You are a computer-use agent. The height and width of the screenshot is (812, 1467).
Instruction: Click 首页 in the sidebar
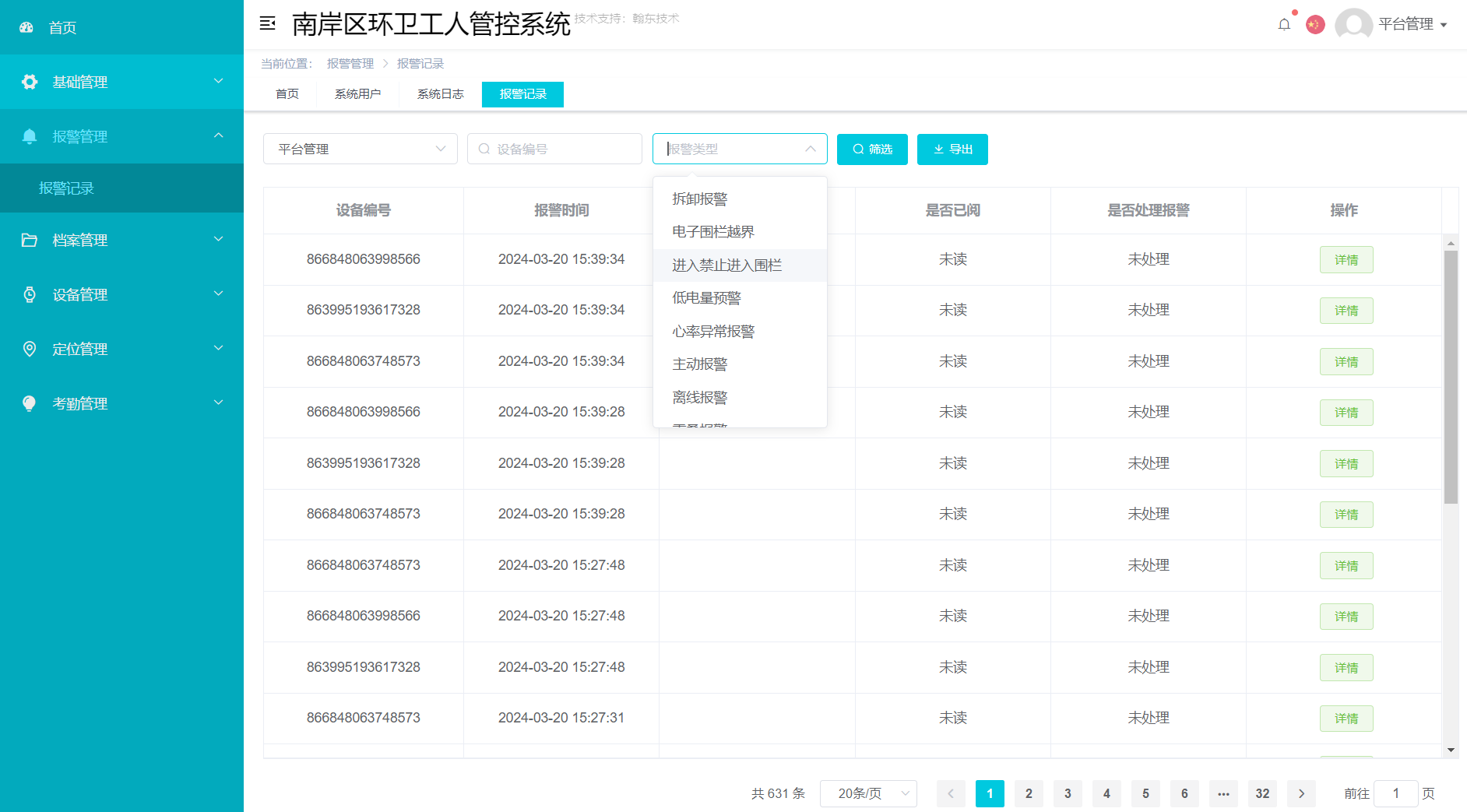coord(121,27)
